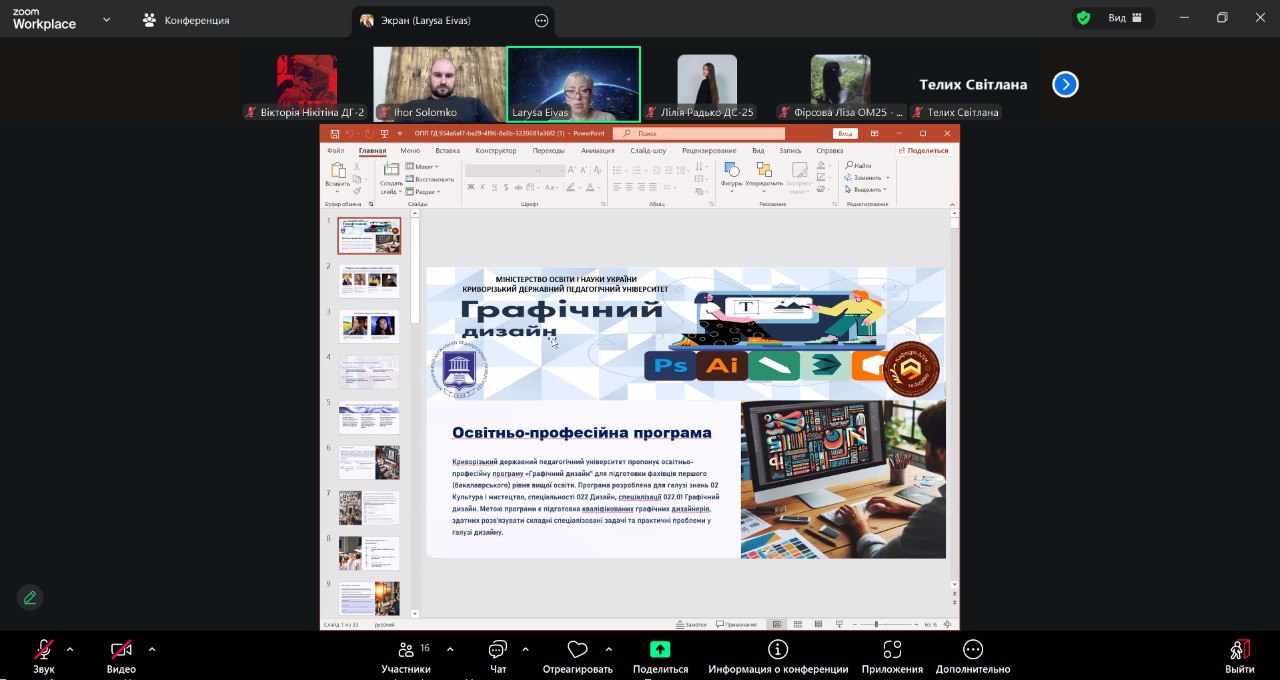The height and width of the screenshot is (680, 1280).
Task: Click Создать слайд (New Slide) icon
Action: click(391, 171)
